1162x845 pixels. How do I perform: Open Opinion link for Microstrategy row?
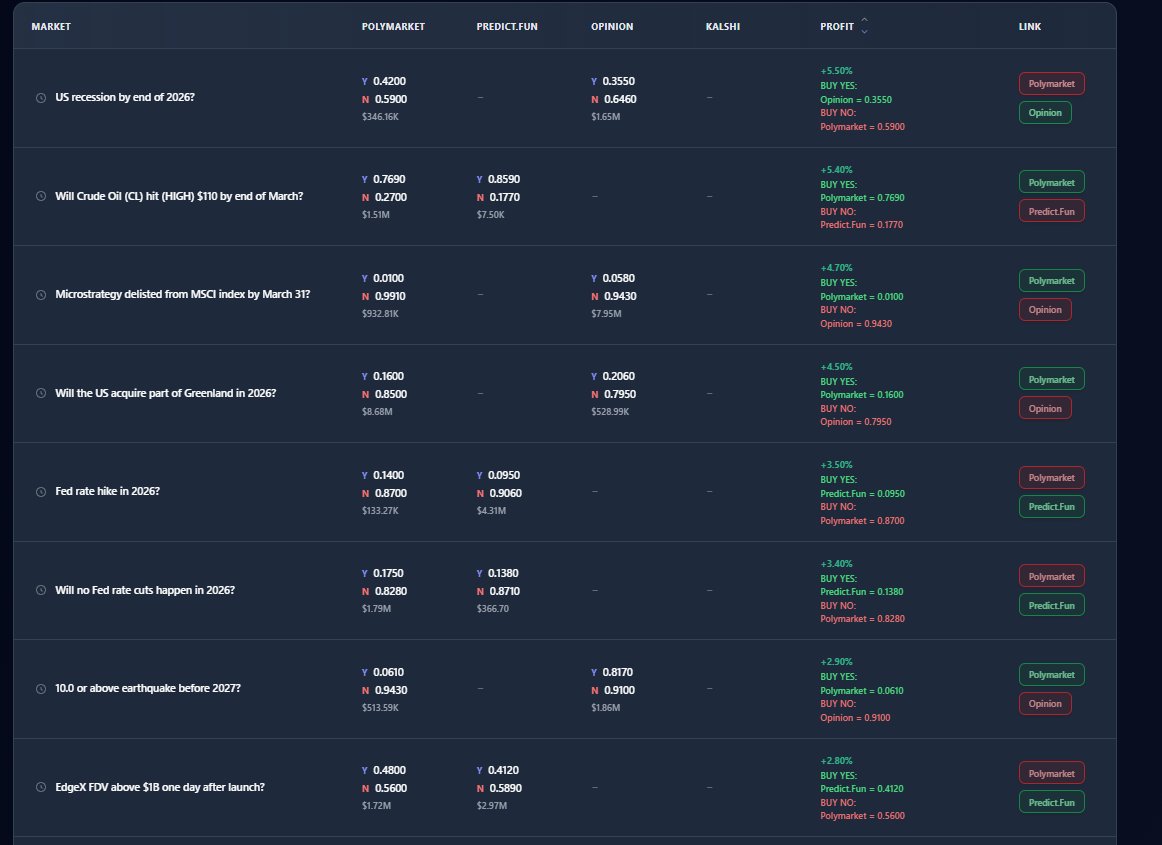1045,310
